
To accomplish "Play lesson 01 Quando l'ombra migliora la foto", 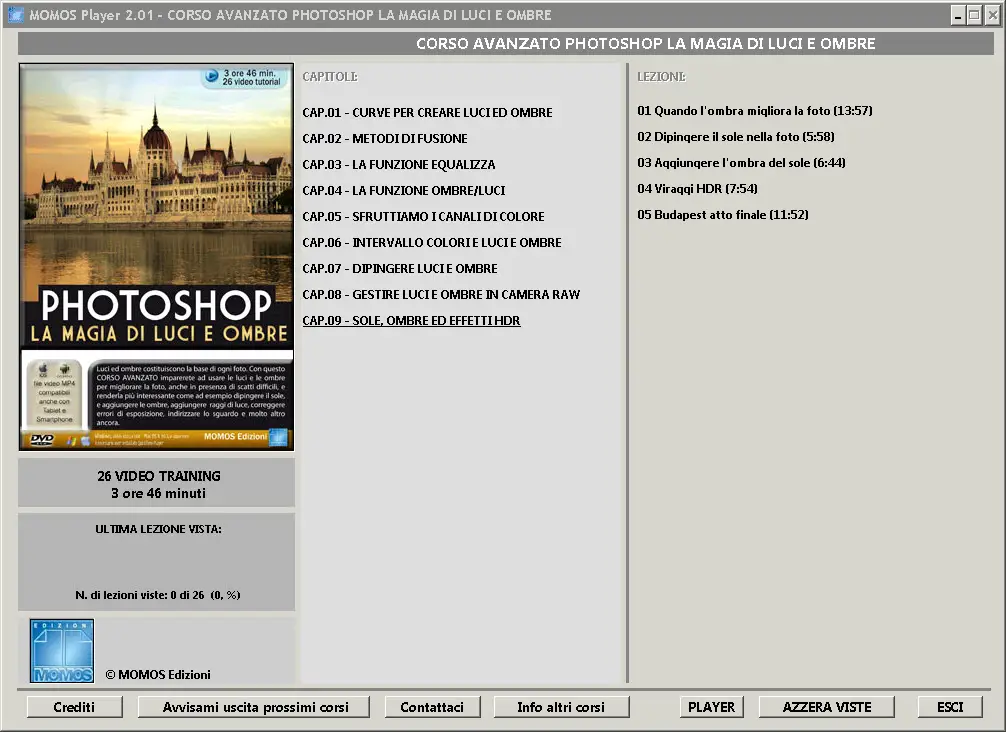I will [754, 110].
